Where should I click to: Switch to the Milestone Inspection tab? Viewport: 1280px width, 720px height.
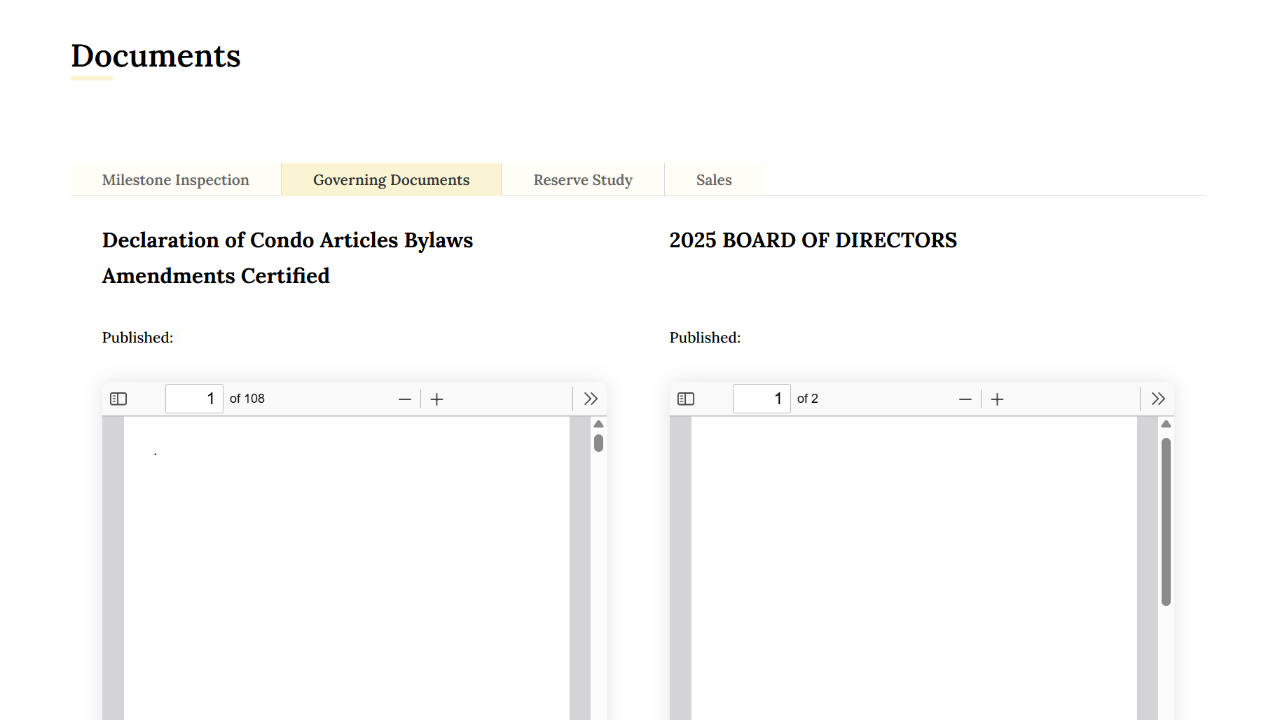[x=176, y=180]
